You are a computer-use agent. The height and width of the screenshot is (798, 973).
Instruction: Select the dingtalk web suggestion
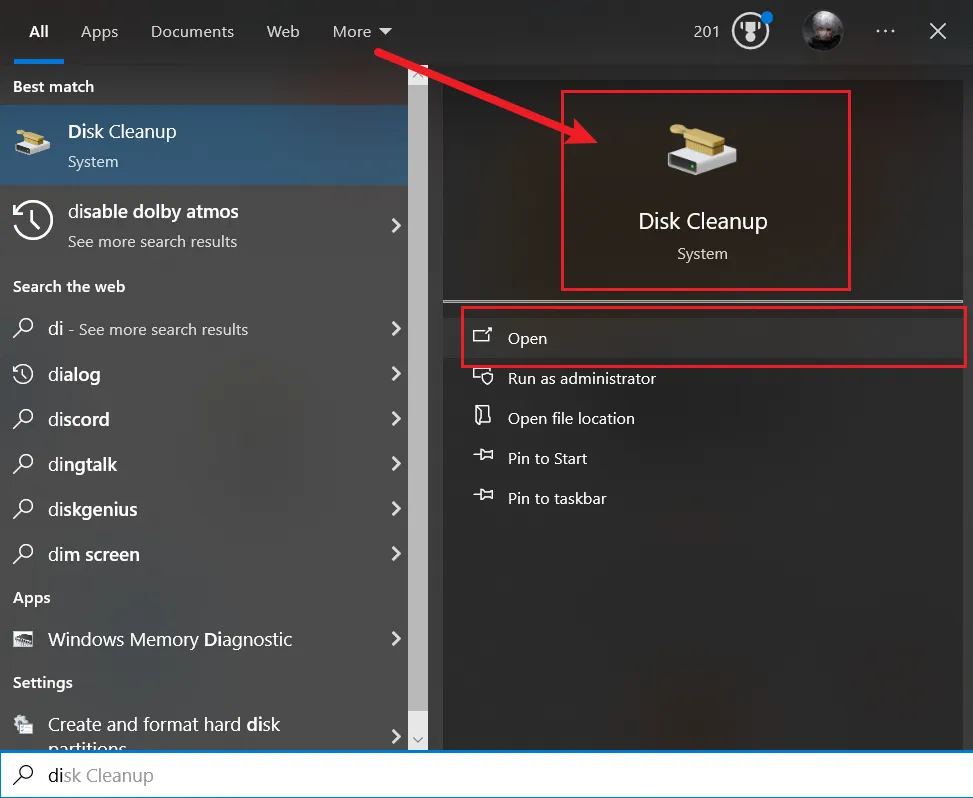click(x=204, y=464)
